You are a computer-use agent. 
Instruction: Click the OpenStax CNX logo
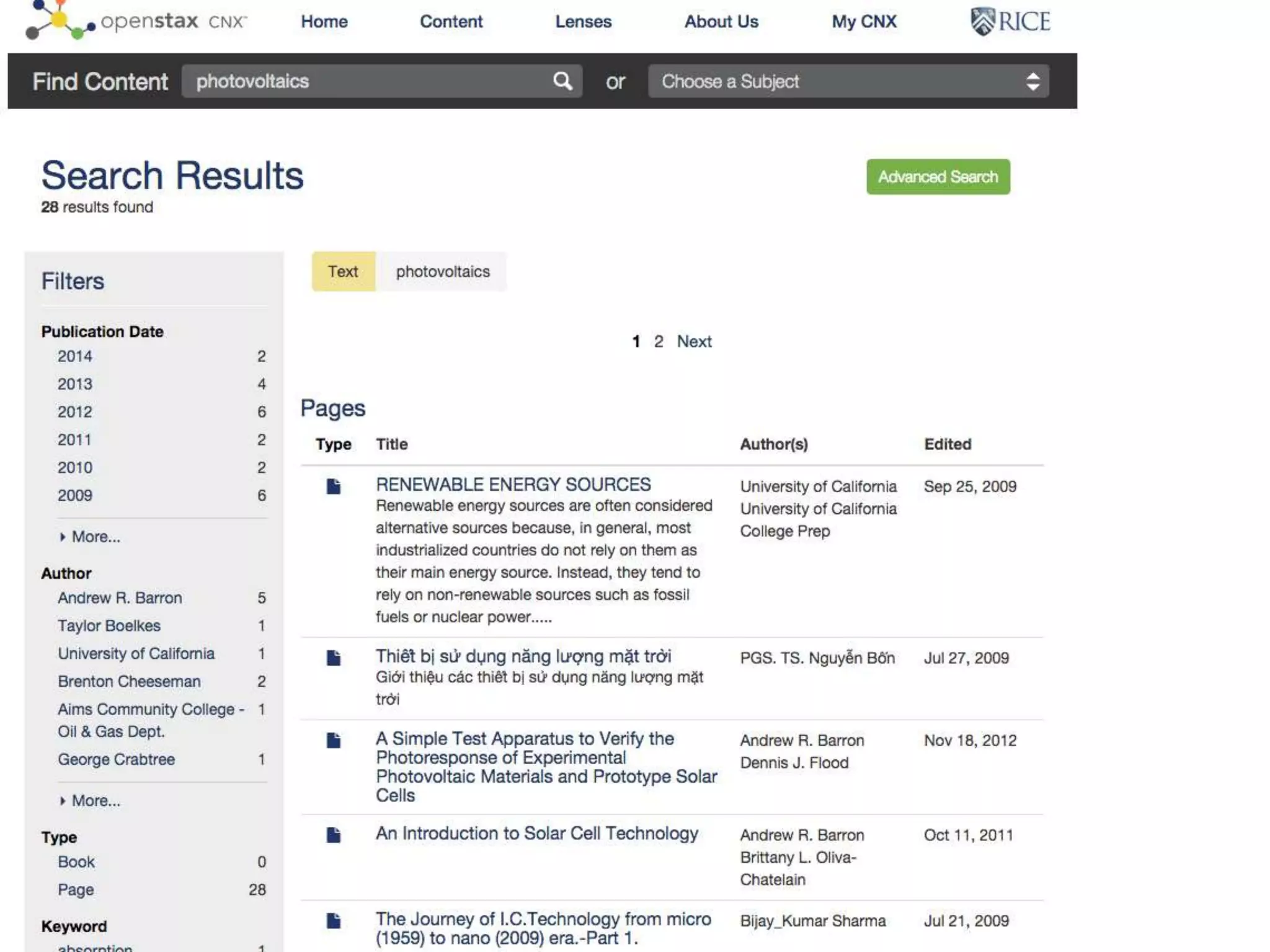pos(136,21)
